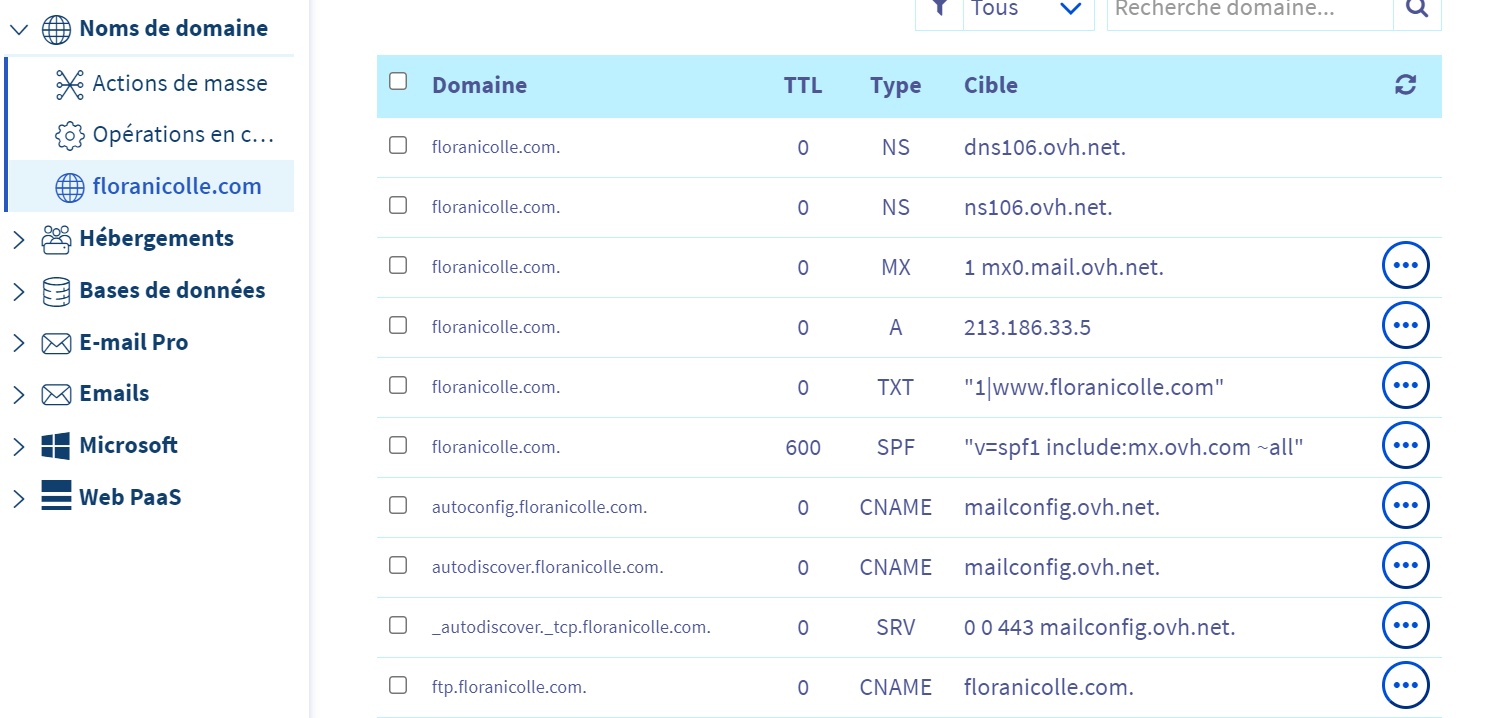Open actions menu for ftp CNAME record
The image size is (1511, 718).
click(1405, 685)
